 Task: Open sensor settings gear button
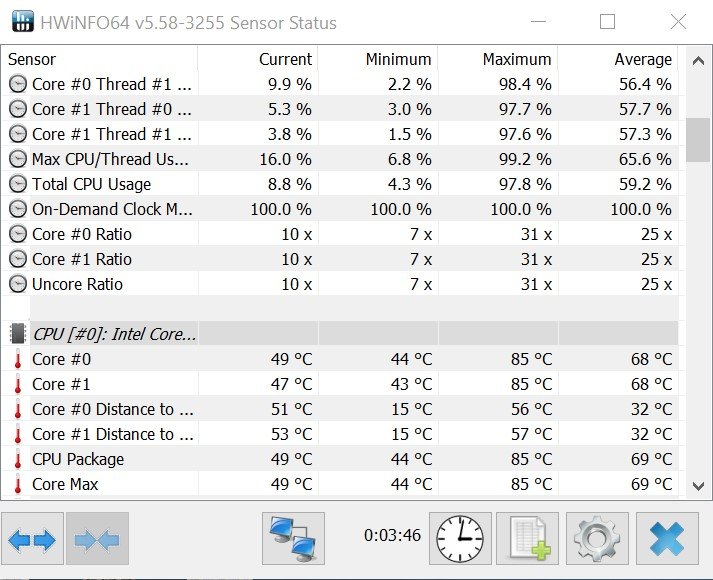(x=598, y=539)
